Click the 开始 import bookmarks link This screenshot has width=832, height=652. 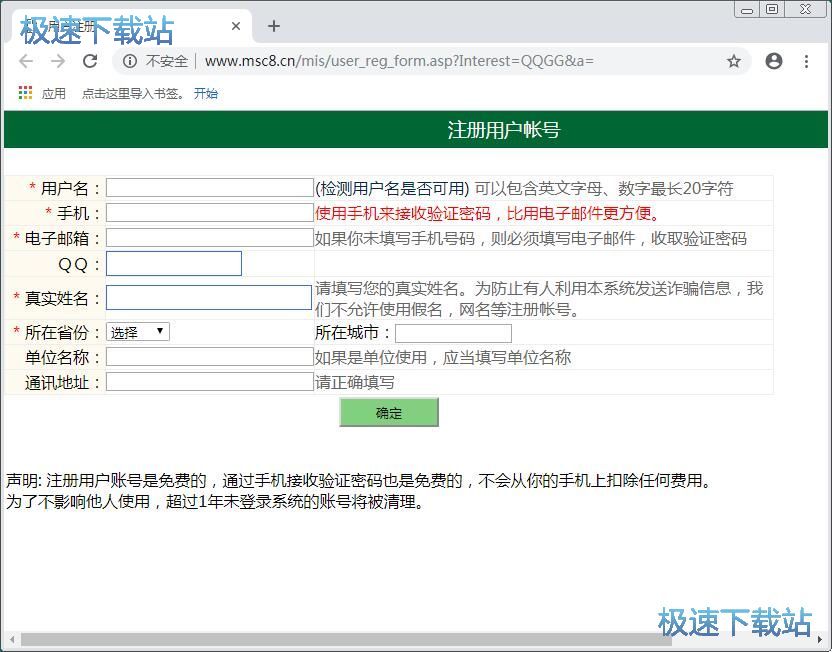(206, 93)
